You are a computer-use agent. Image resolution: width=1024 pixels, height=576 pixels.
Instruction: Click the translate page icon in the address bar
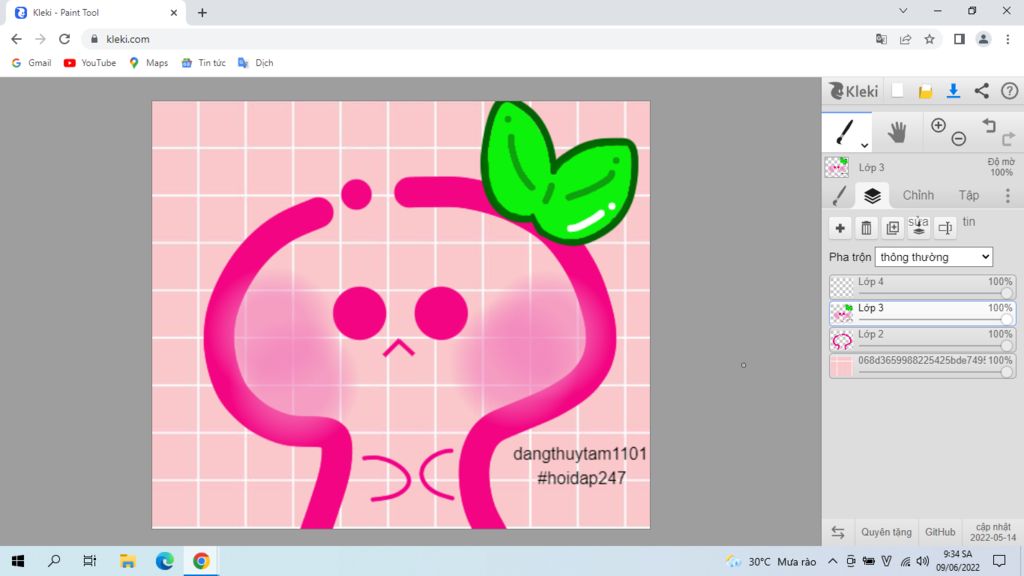[881, 39]
